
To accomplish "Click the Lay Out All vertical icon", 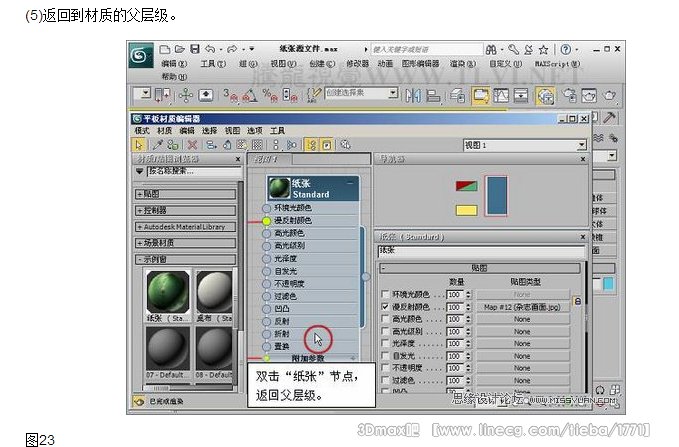I will [275, 145].
